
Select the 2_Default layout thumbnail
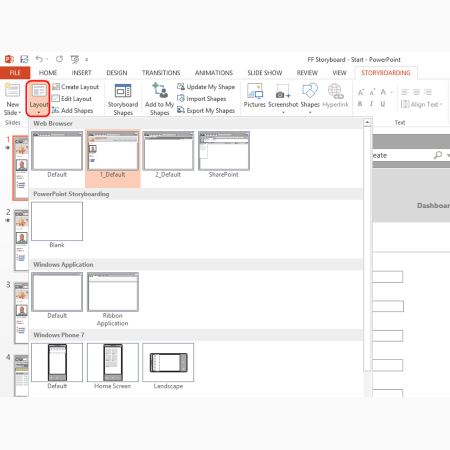168,155
